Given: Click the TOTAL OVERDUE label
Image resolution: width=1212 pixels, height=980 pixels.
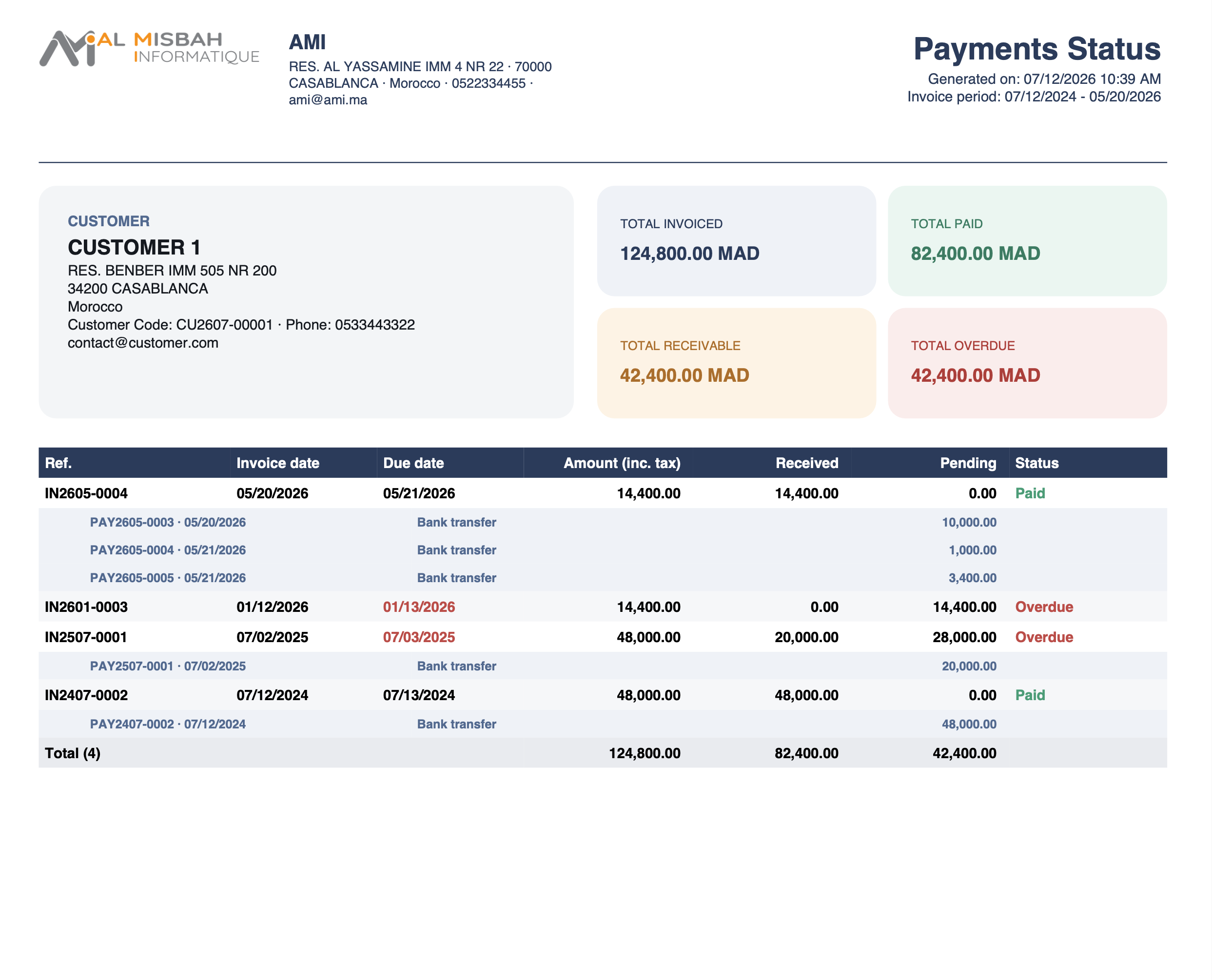Looking at the screenshot, I should (963, 346).
